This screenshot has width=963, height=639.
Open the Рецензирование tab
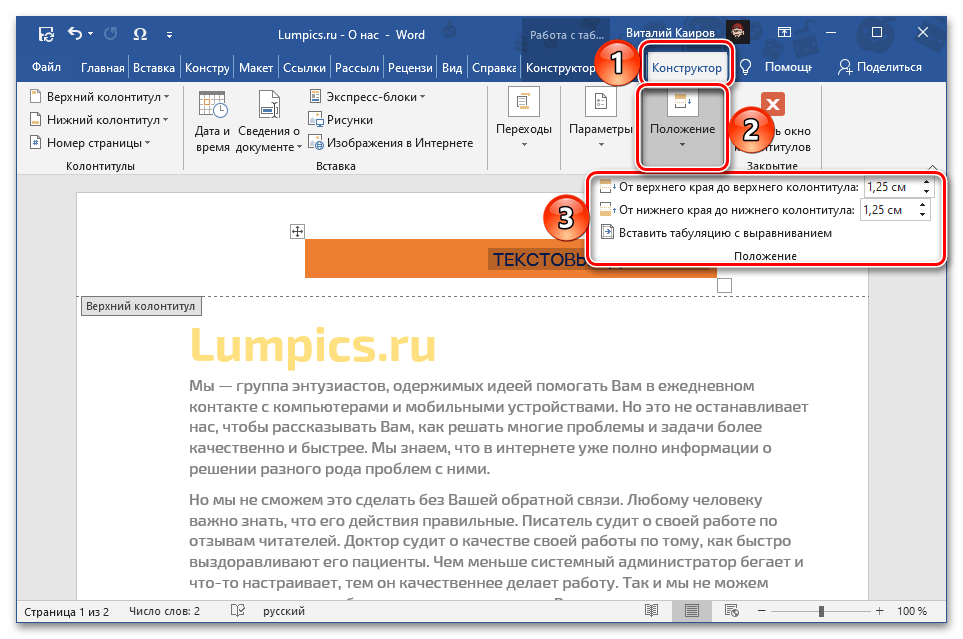[x=410, y=68]
